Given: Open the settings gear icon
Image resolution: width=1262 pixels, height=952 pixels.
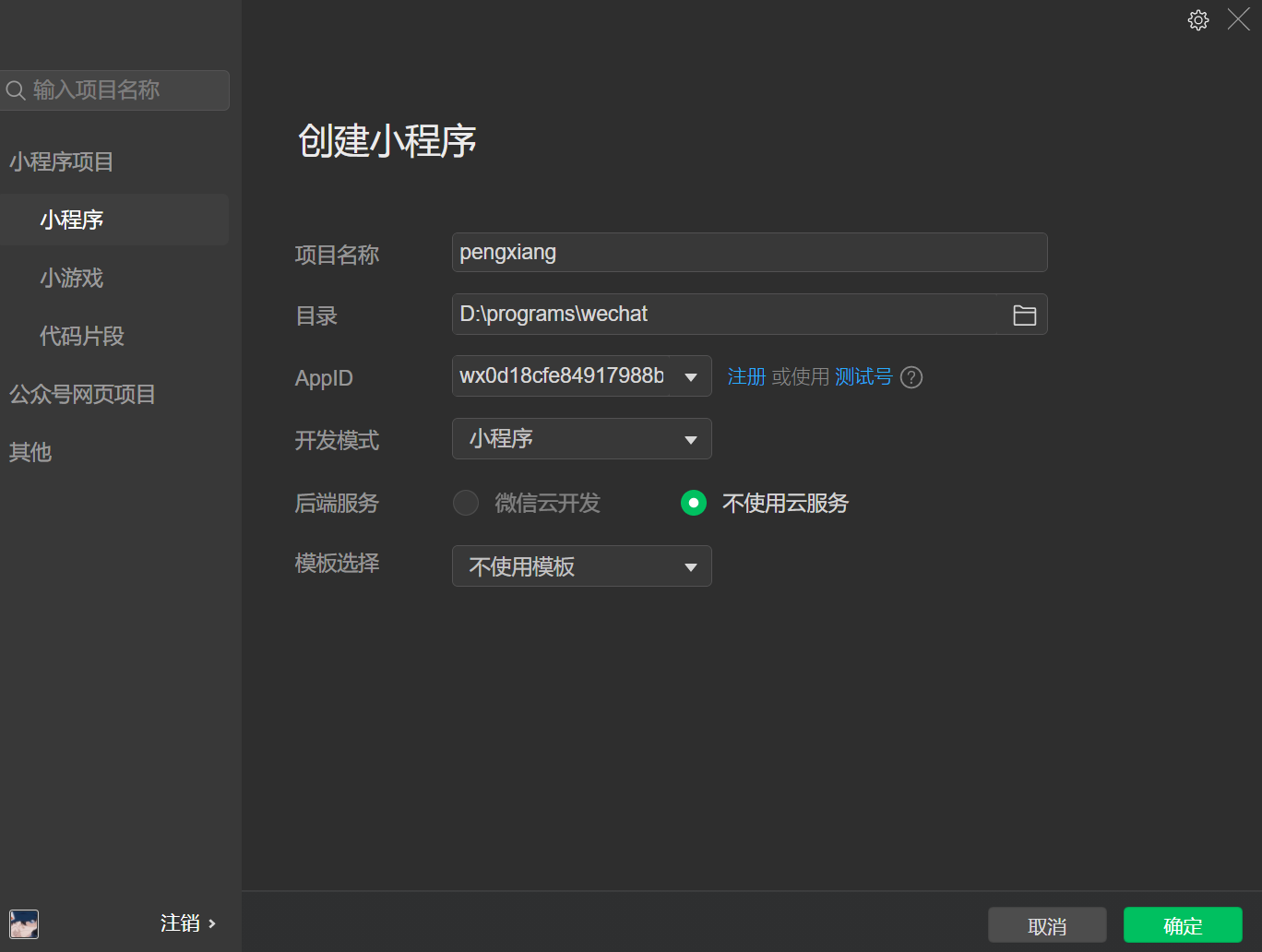Looking at the screenshot, I should [1197, 19].
